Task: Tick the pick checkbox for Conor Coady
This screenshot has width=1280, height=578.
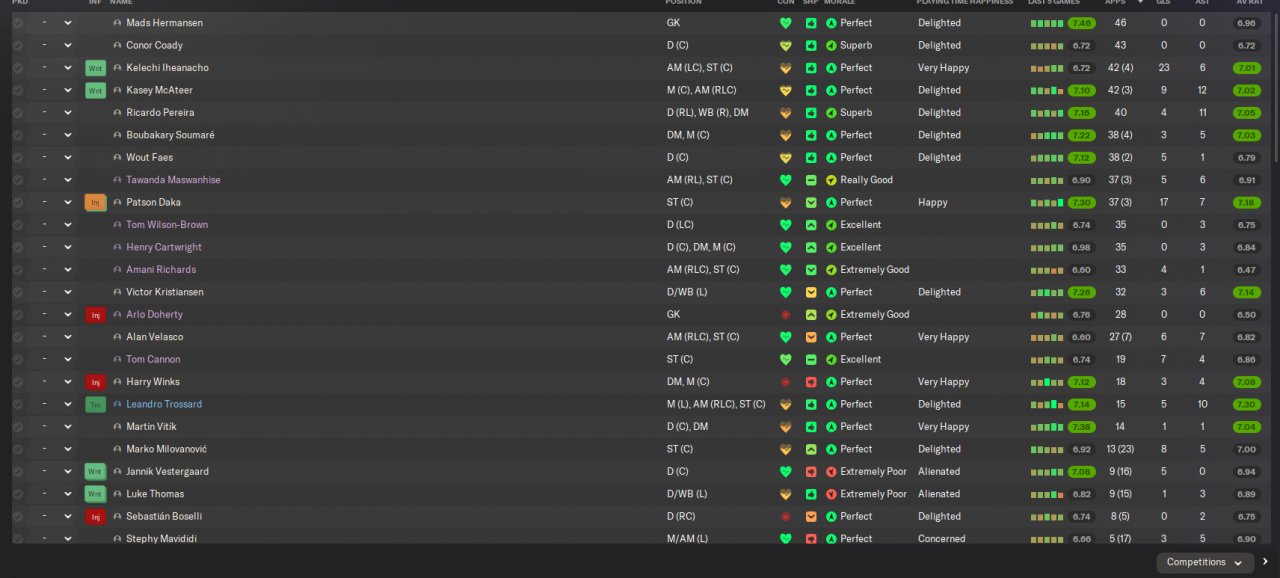Action: (18, 45)
